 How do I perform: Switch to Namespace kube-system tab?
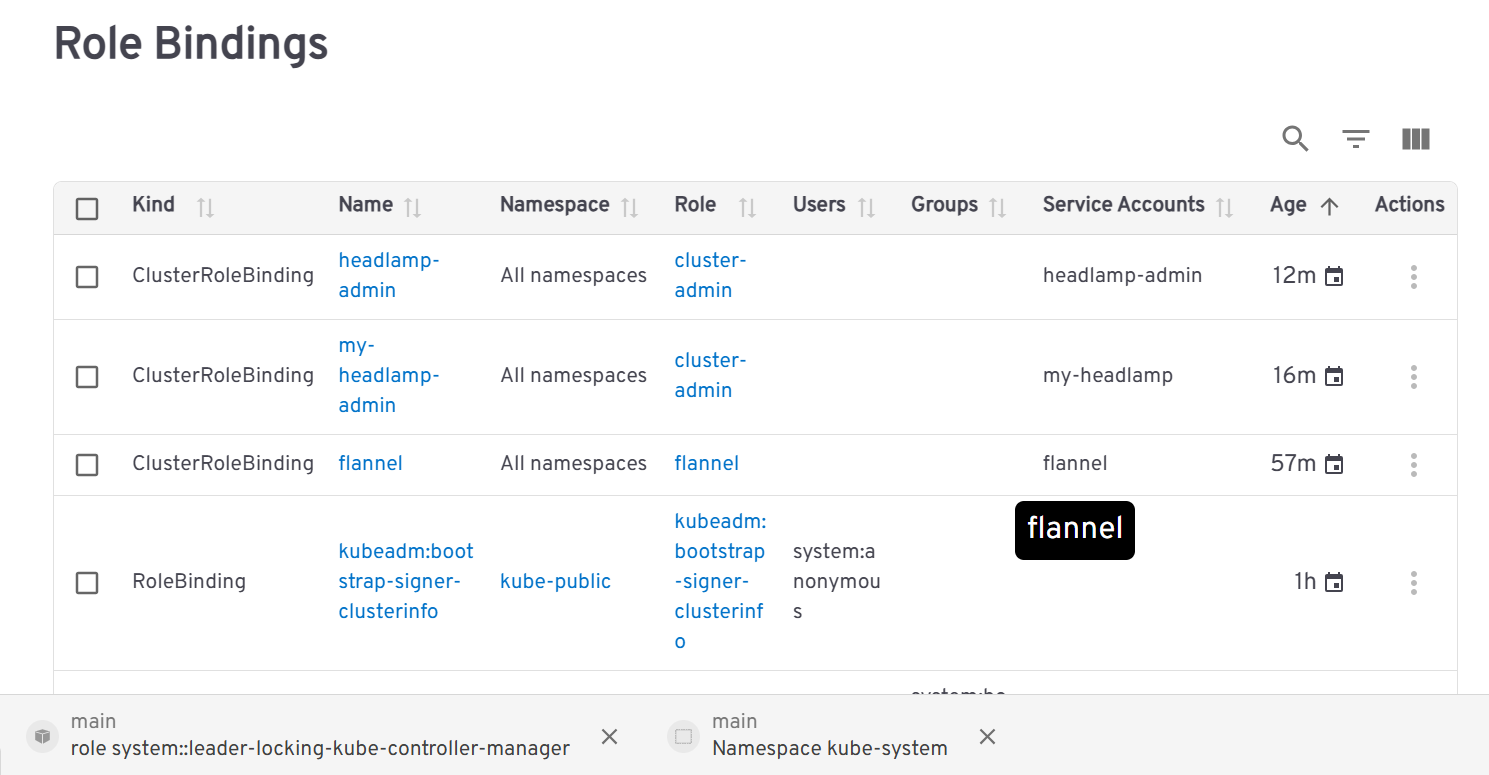pos(829,735)
